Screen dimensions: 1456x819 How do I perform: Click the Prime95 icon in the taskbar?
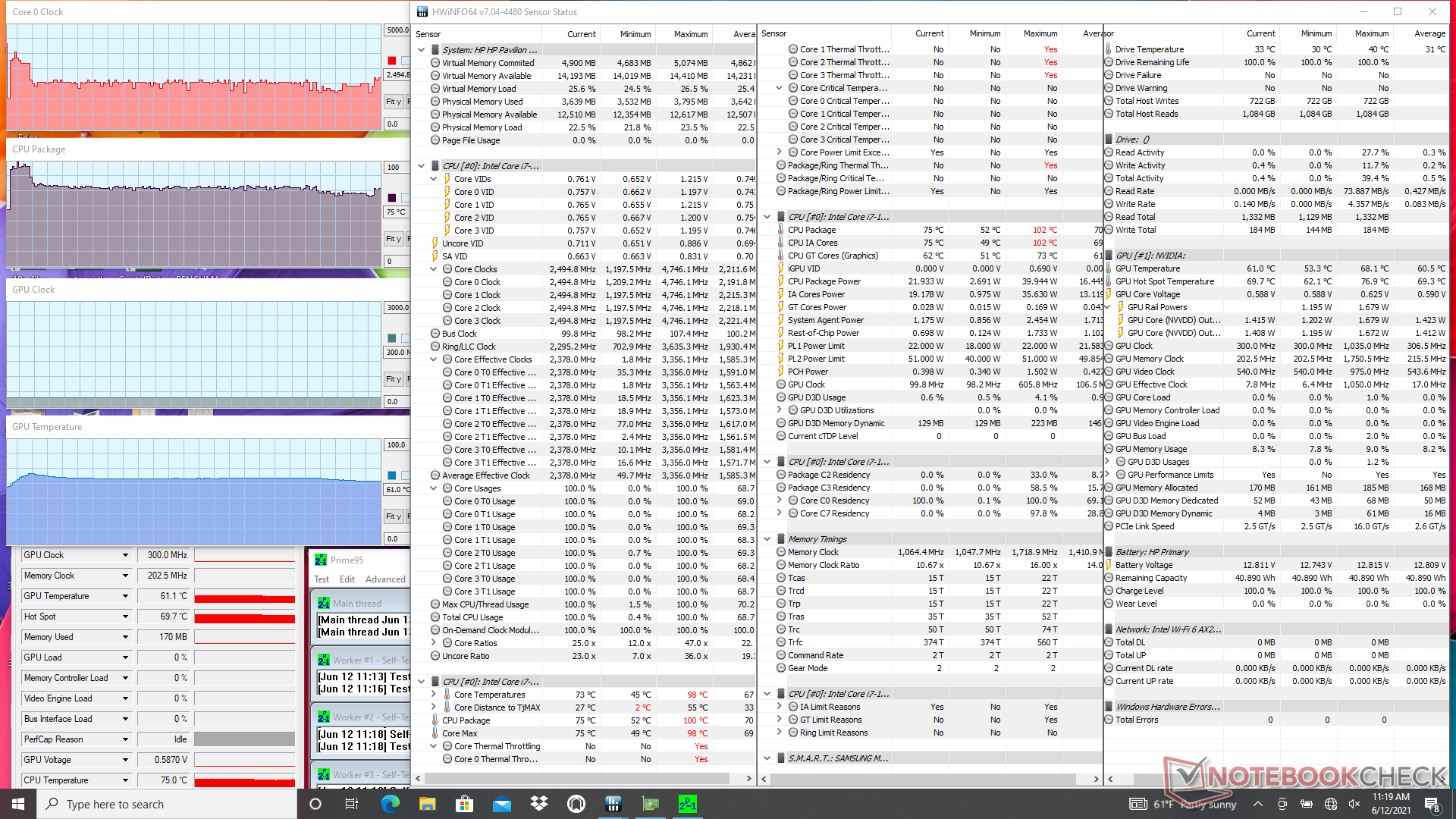pyautogui.click(x=687, y=804)
